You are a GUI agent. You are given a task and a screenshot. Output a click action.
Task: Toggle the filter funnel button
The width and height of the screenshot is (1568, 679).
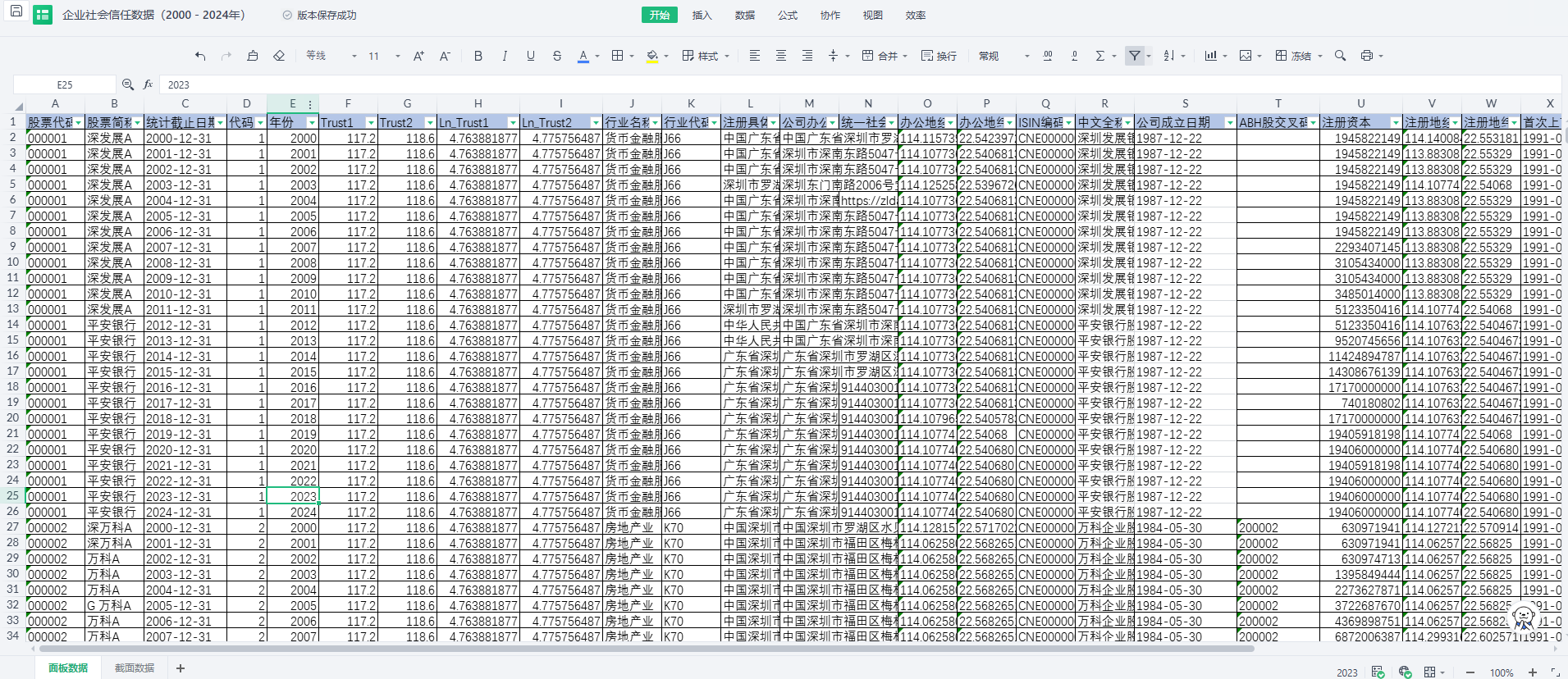[1135, 56]
